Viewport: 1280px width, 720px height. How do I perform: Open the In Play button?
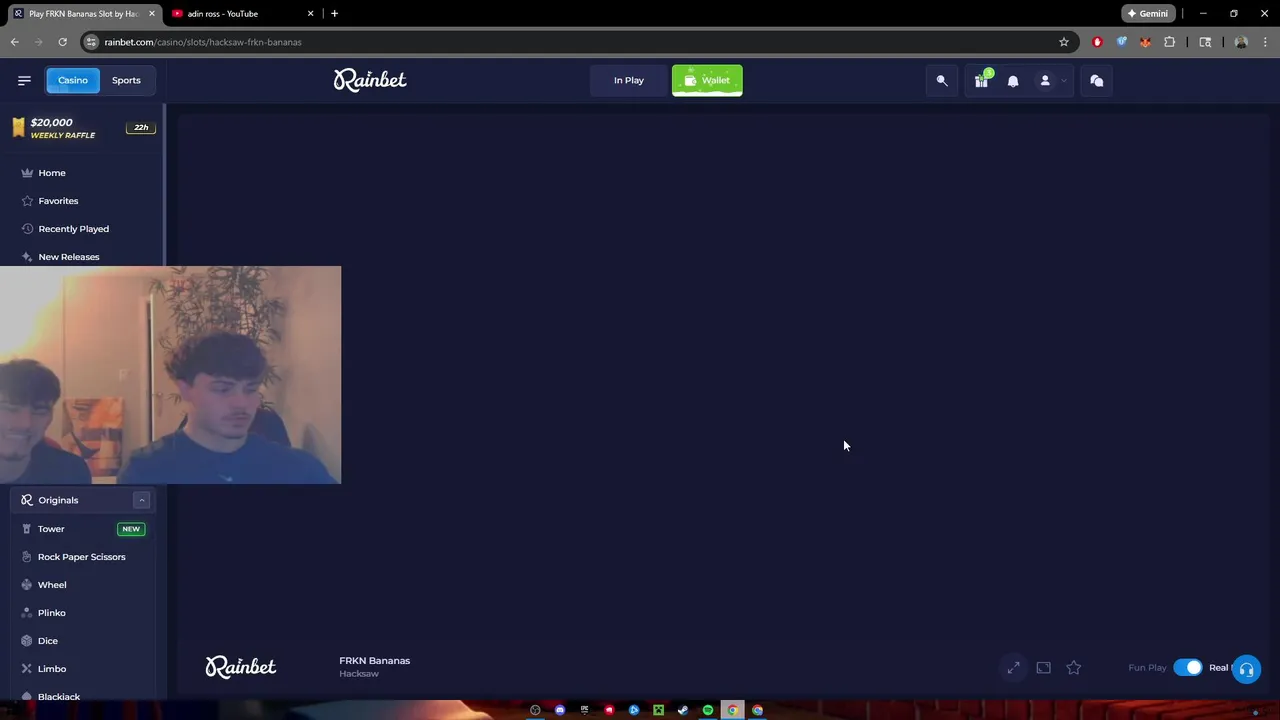click(629, 80)
